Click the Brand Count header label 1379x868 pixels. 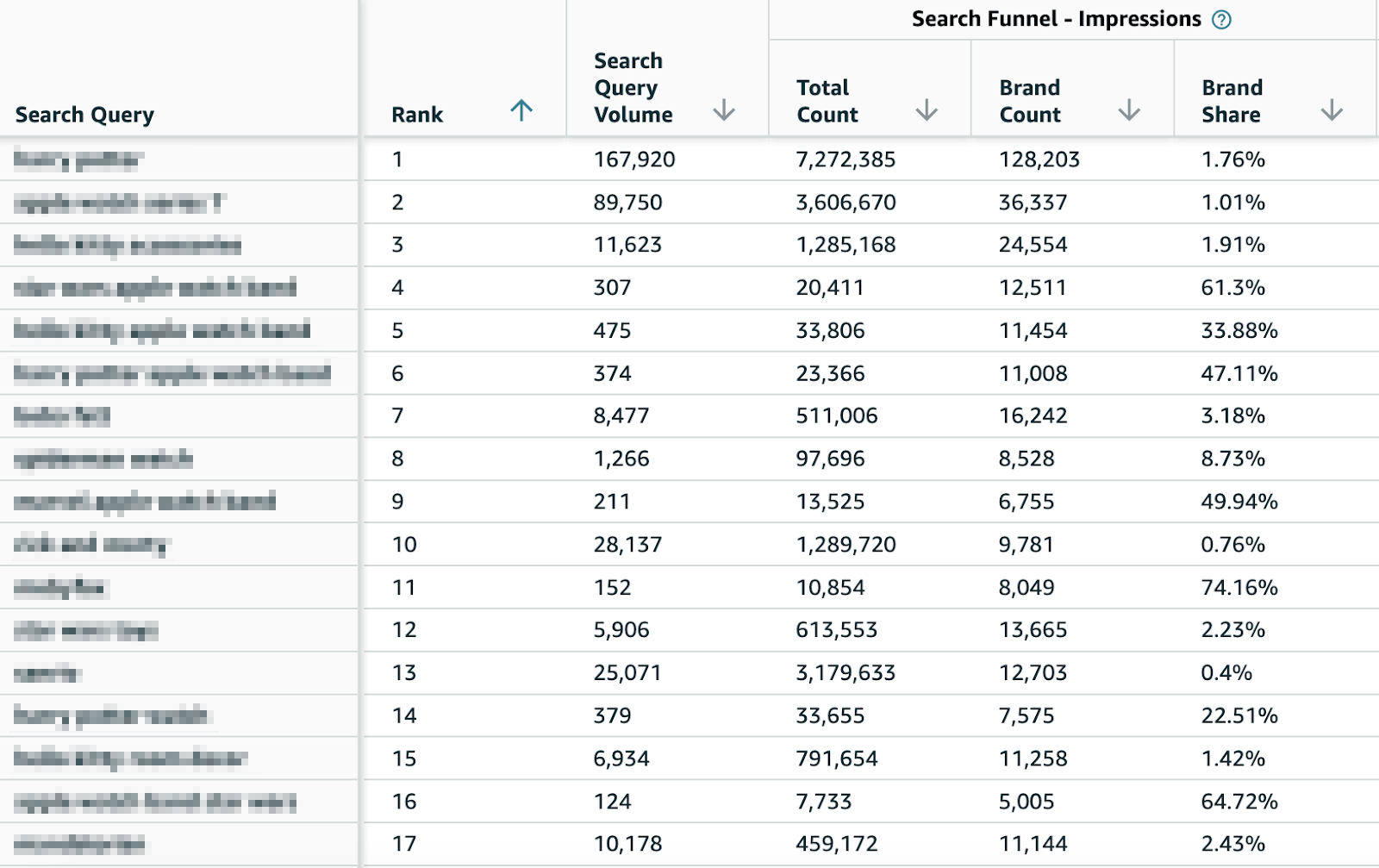1030,101
